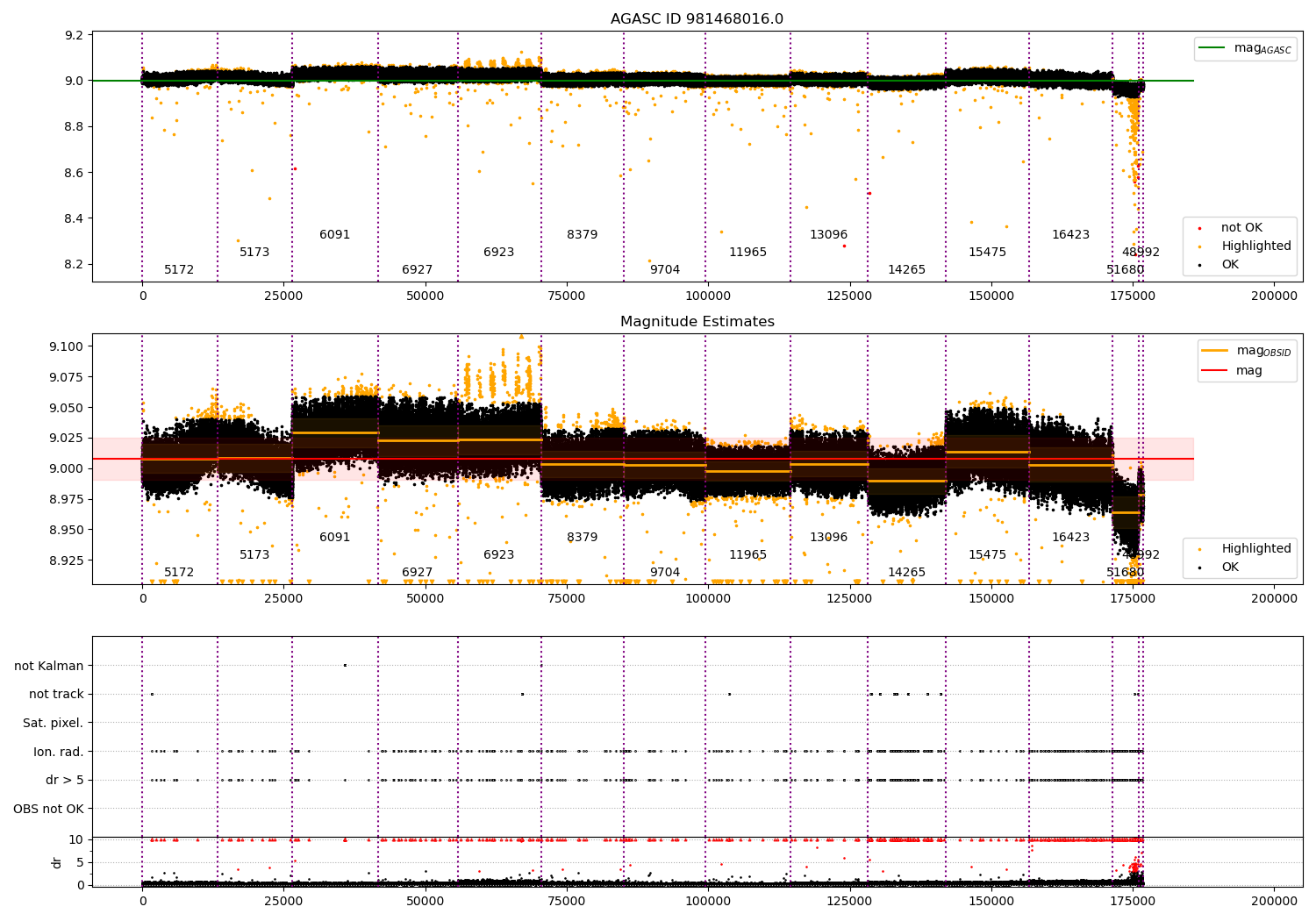This screenshot has width=1316, height=921.
Task: Click obsid label 13096 in the top plot
Action: point(828,235)
